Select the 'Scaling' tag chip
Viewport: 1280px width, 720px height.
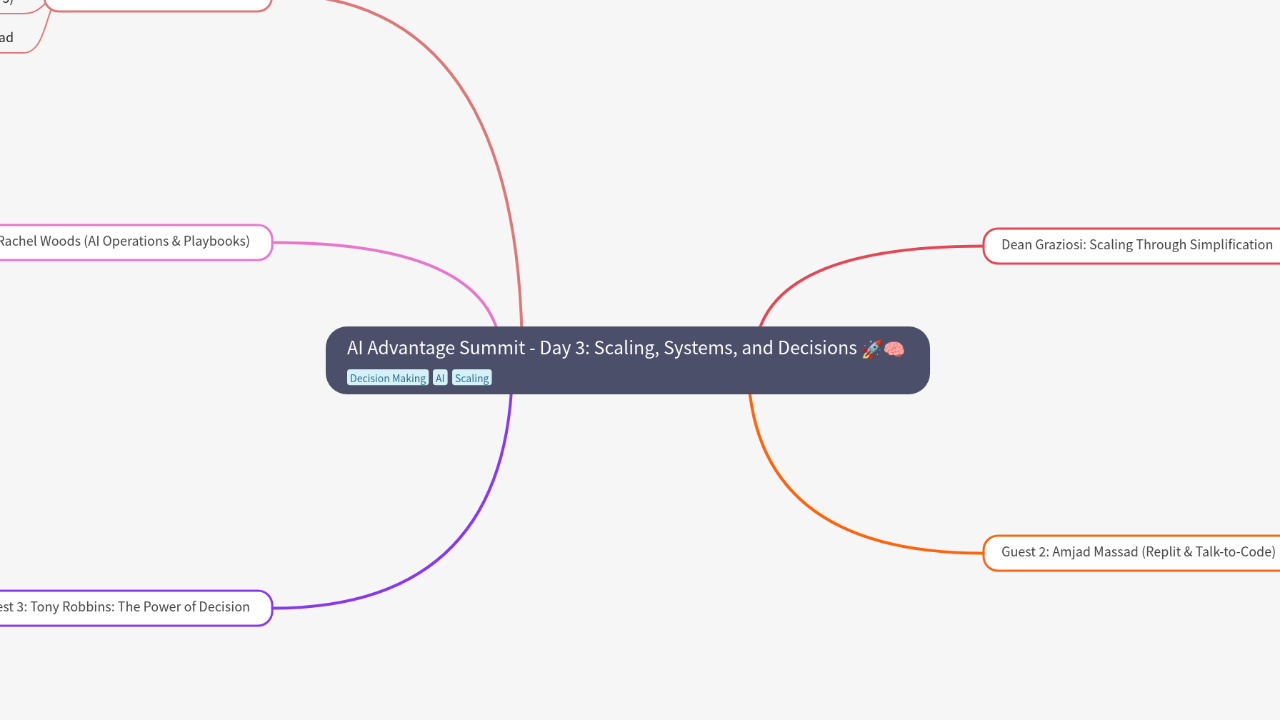(471, 377)
